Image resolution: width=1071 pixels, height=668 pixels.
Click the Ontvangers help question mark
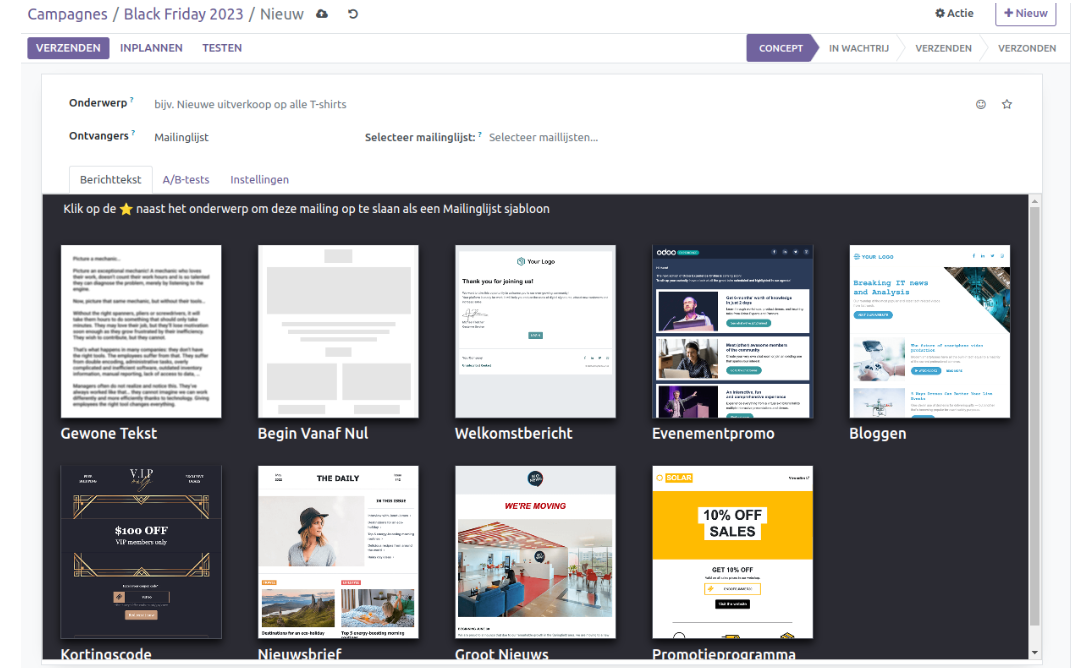(133, 133)
